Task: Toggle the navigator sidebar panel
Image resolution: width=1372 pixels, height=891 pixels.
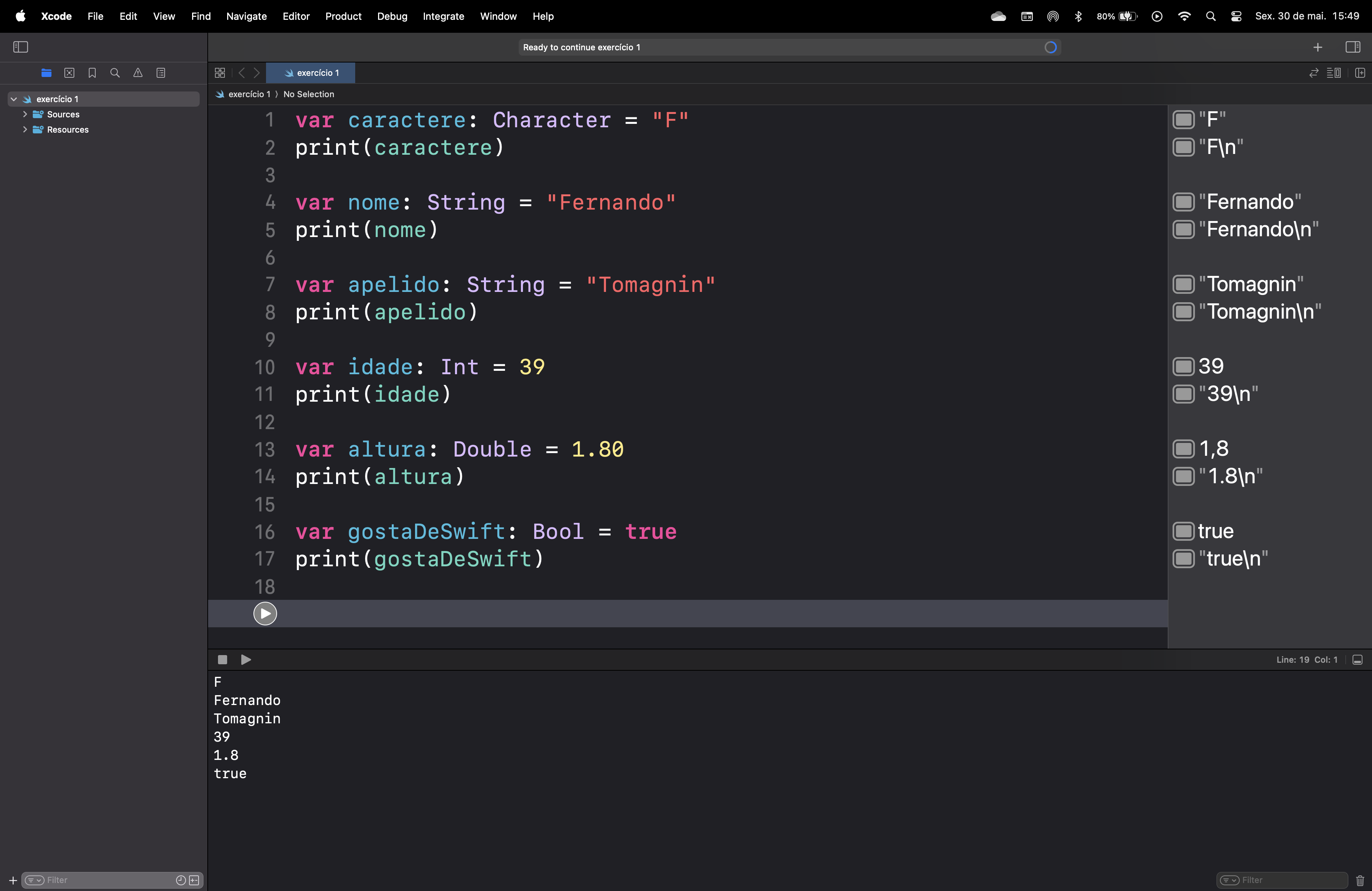Action: pos(21,47)
